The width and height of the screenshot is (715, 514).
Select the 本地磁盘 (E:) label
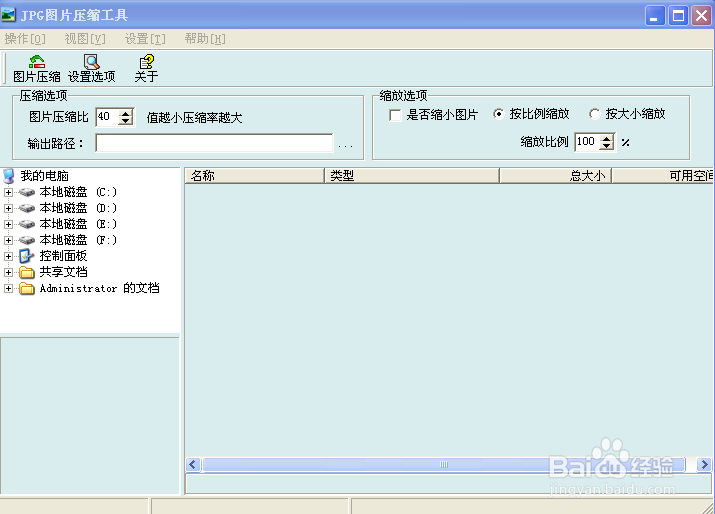(x=78, y=224)
